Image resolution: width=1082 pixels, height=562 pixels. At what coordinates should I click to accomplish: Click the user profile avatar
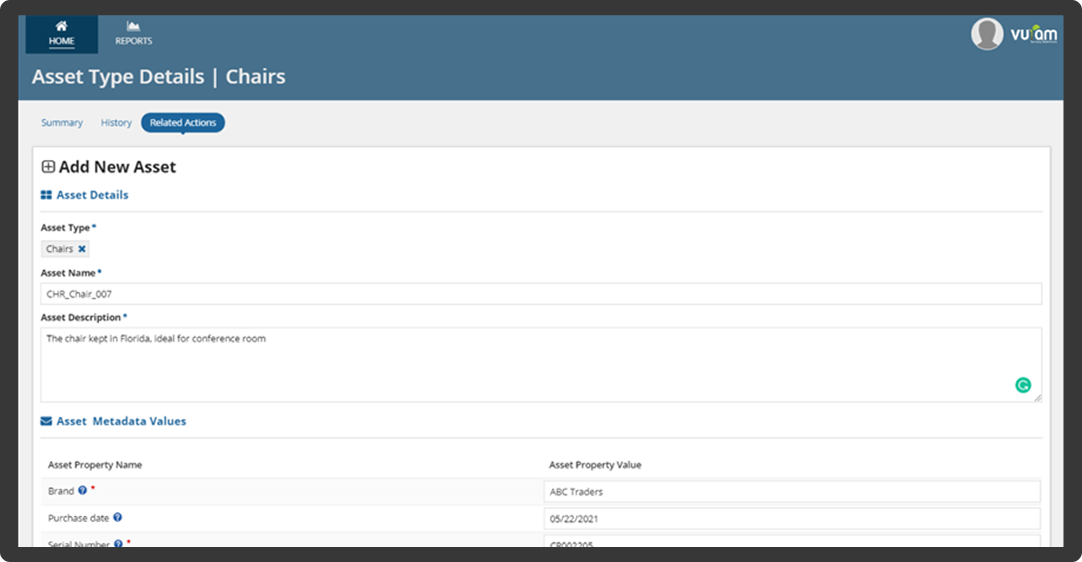point(987,34)
